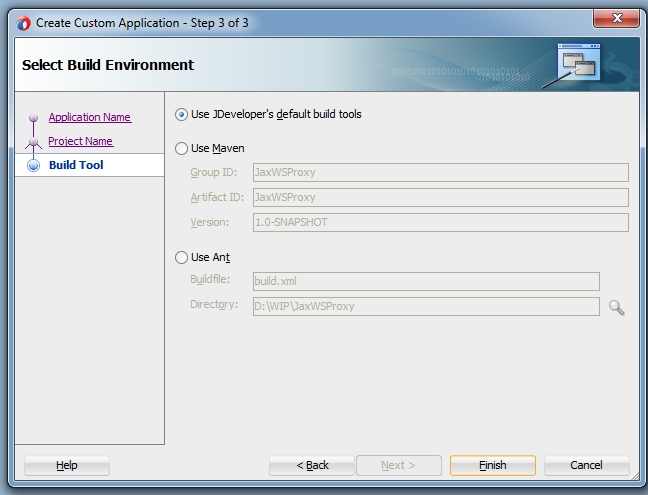Click the Directory label
The height and width of the screenshot is (495, 648).
click(214, 305)
